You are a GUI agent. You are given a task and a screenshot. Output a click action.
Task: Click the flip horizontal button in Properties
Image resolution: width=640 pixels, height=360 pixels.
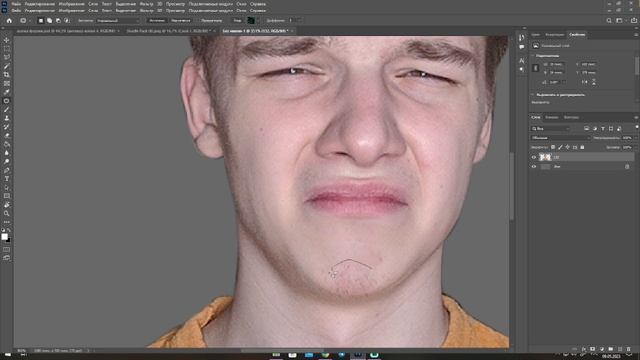coord(585,82)
